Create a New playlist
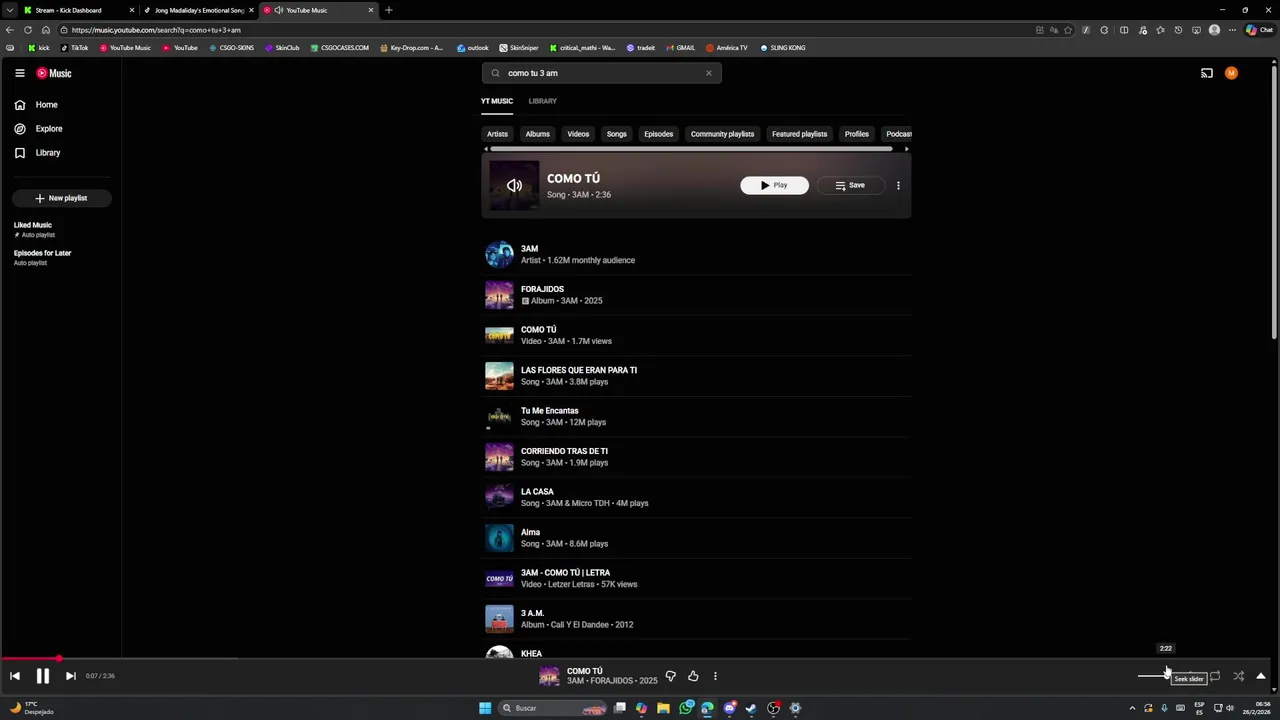Screen dimensions: 1280x720 click(61, 198)
